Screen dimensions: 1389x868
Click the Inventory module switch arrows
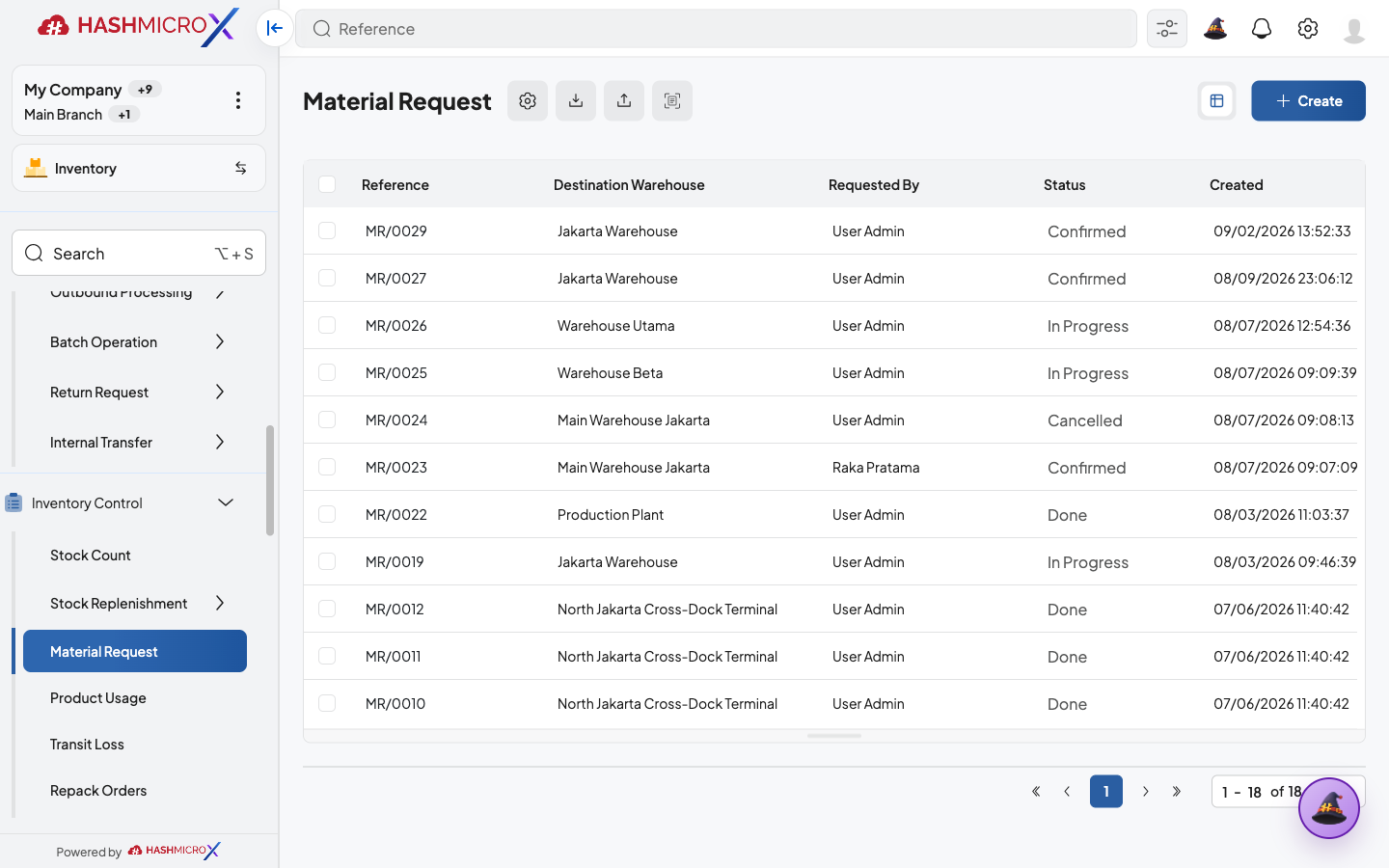pos(241,168)
